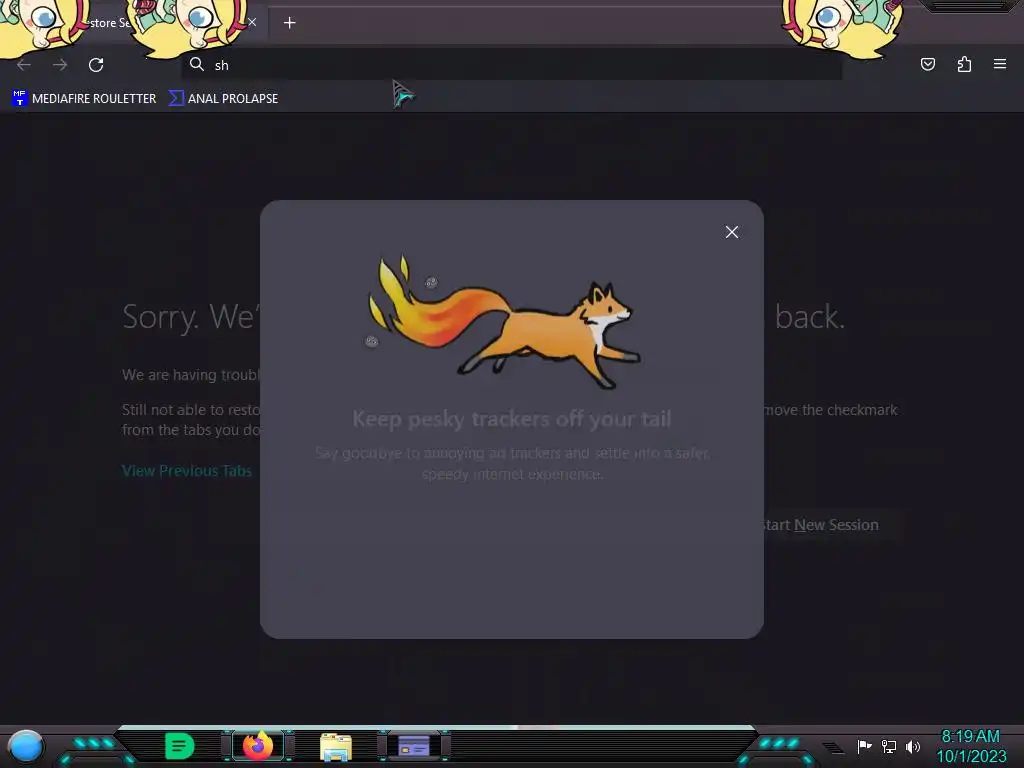This screenshot has height=768, width=1024.
Task: Open Action Center flag icon
Action: point(864,746)
